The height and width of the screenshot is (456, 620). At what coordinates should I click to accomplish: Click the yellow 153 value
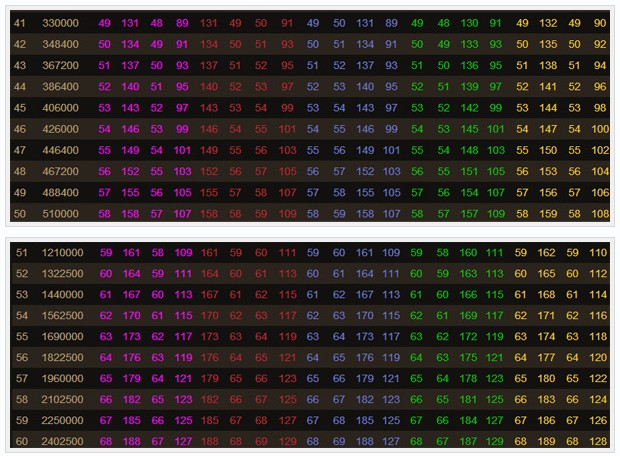pos(548,172)
